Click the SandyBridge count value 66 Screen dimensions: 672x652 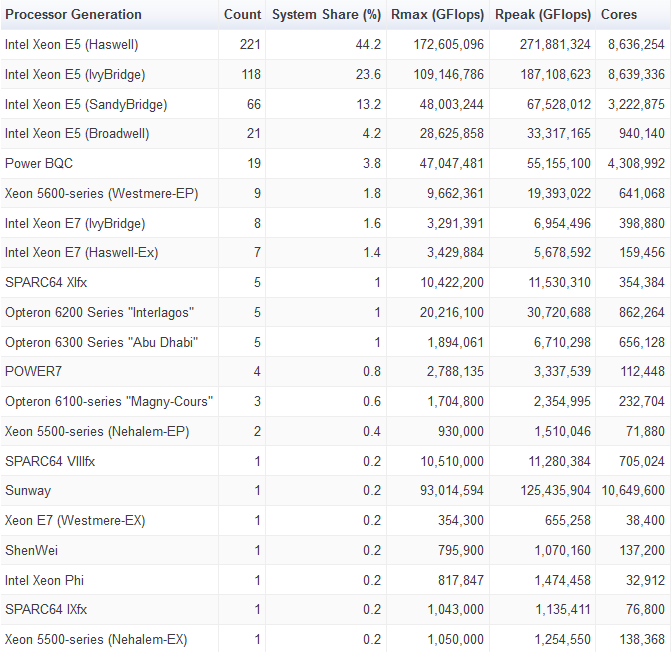[x=254, y=104]
